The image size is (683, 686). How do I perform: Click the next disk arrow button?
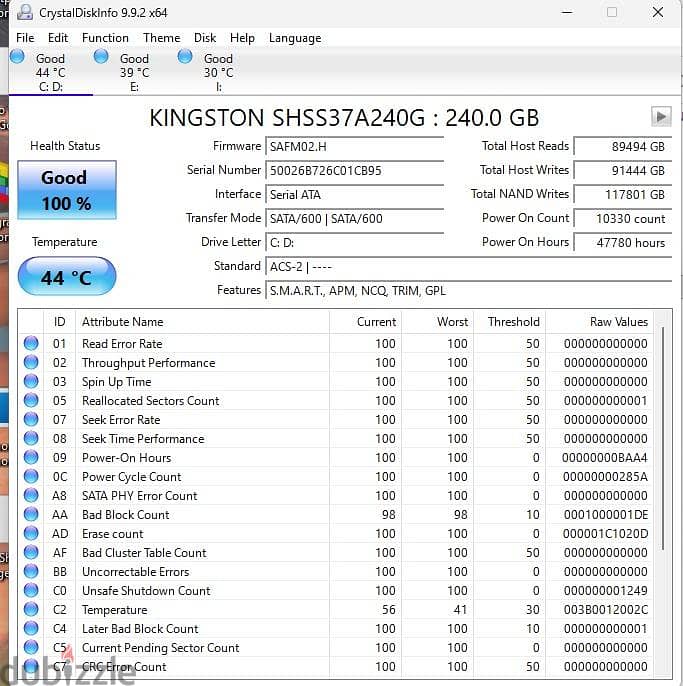coord(661,117)
